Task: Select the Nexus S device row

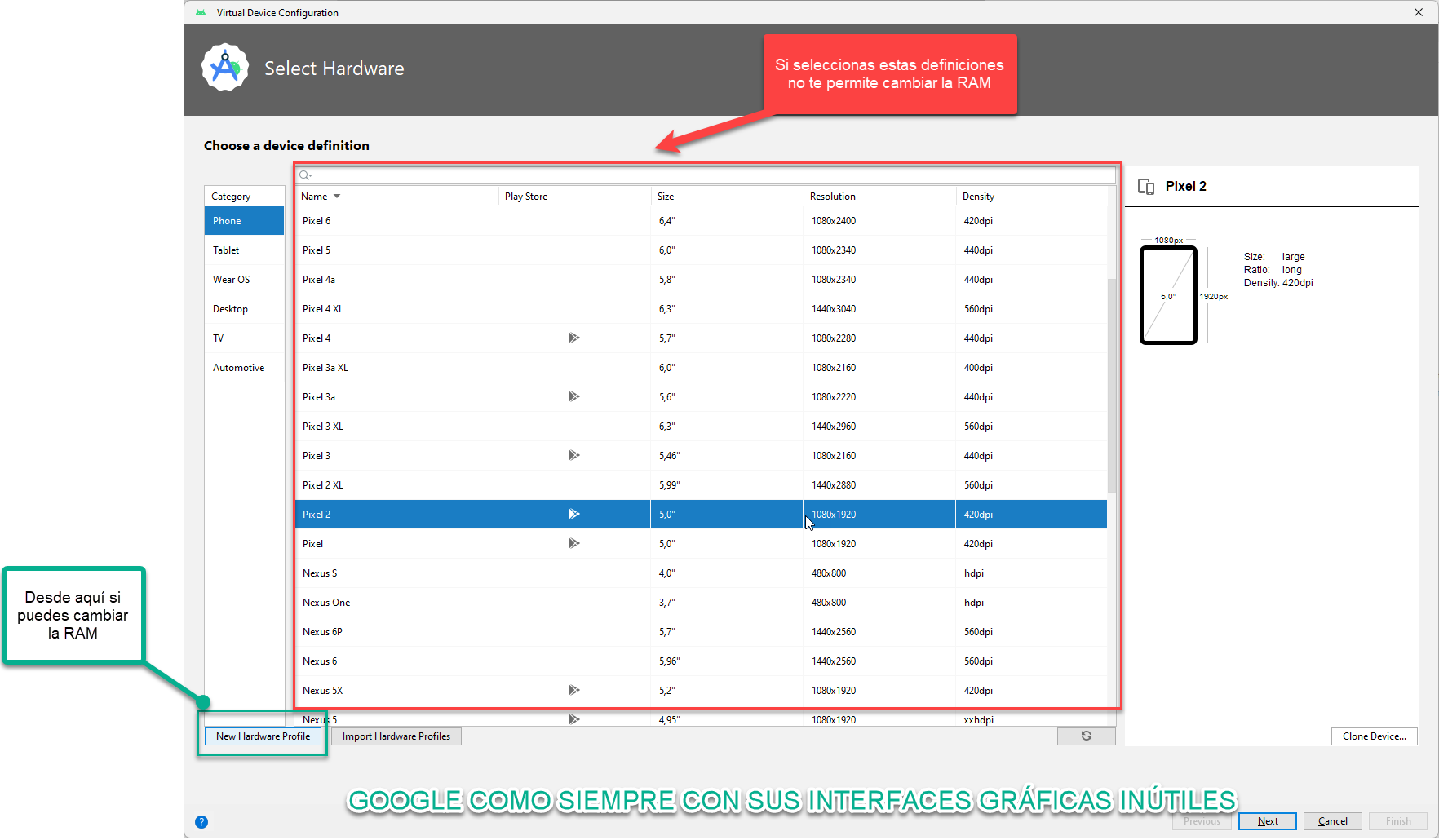Action: (x=701, y=573)
